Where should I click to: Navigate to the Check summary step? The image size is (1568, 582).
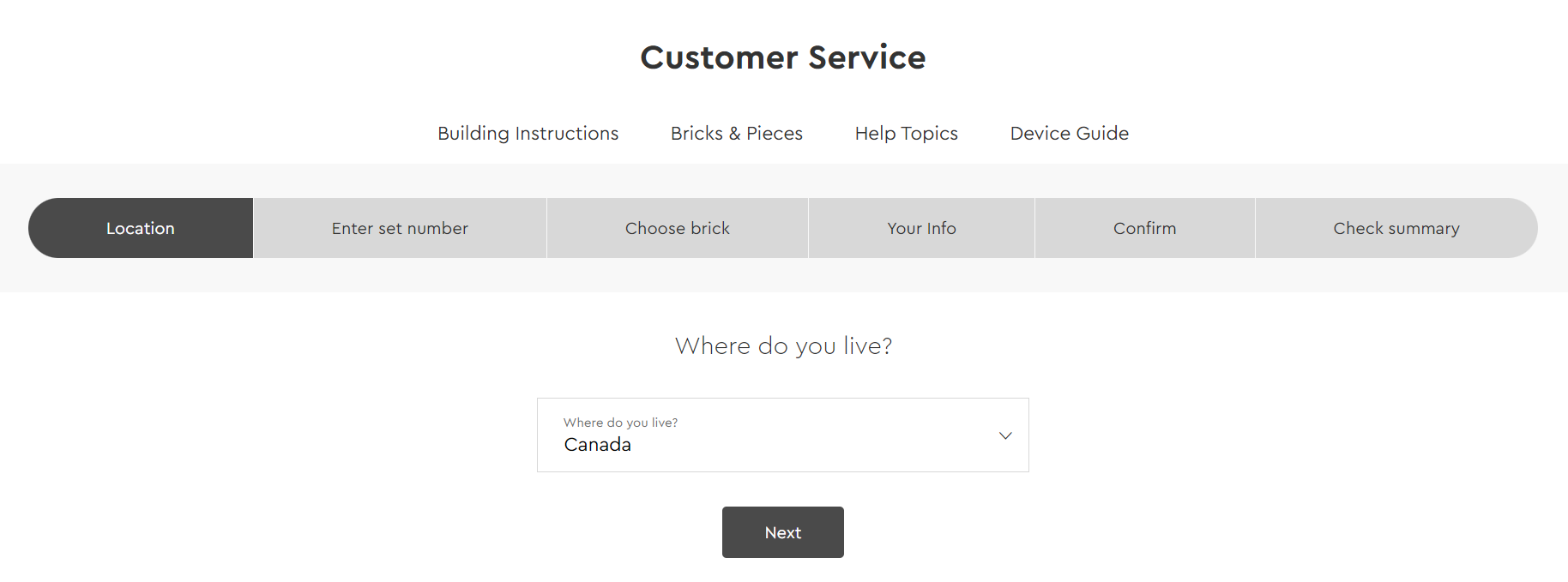pyautogui.click(x=1396, y=228)
